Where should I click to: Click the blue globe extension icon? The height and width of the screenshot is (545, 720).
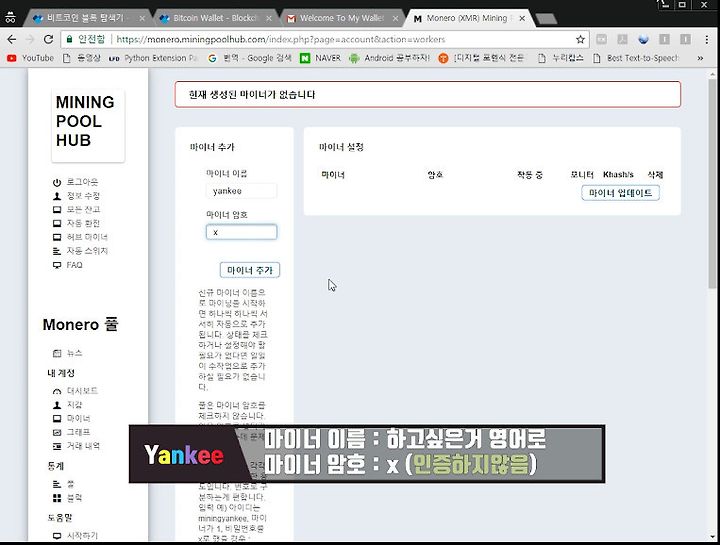point(643,39)
